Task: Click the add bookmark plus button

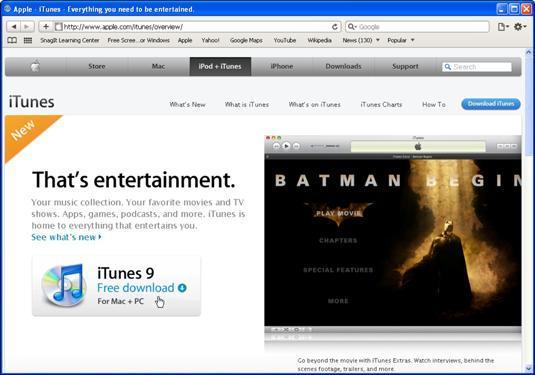Action: coord(46,27)
